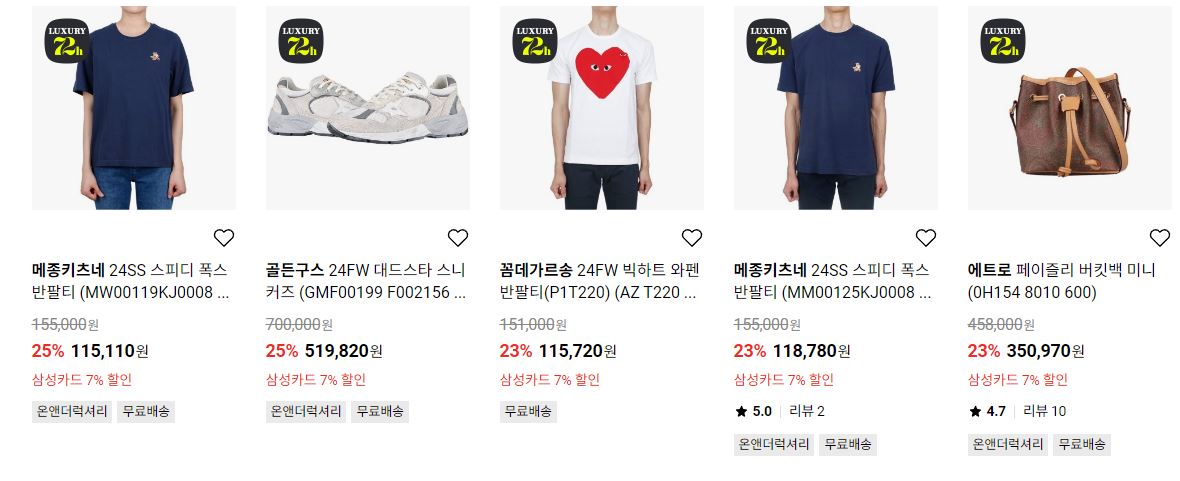Click Luxury 72h badge on first navy tee

[67, 41]
